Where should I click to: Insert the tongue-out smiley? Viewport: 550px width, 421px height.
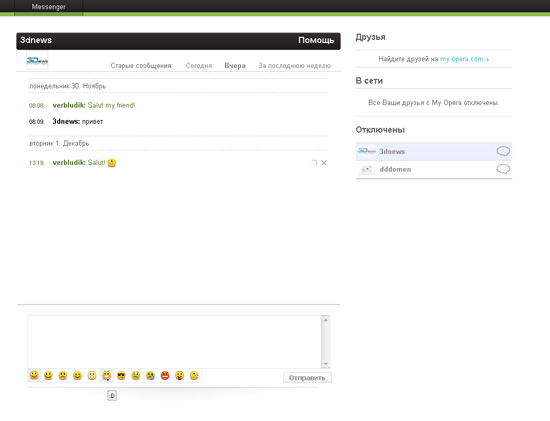(x=180, y=376)
